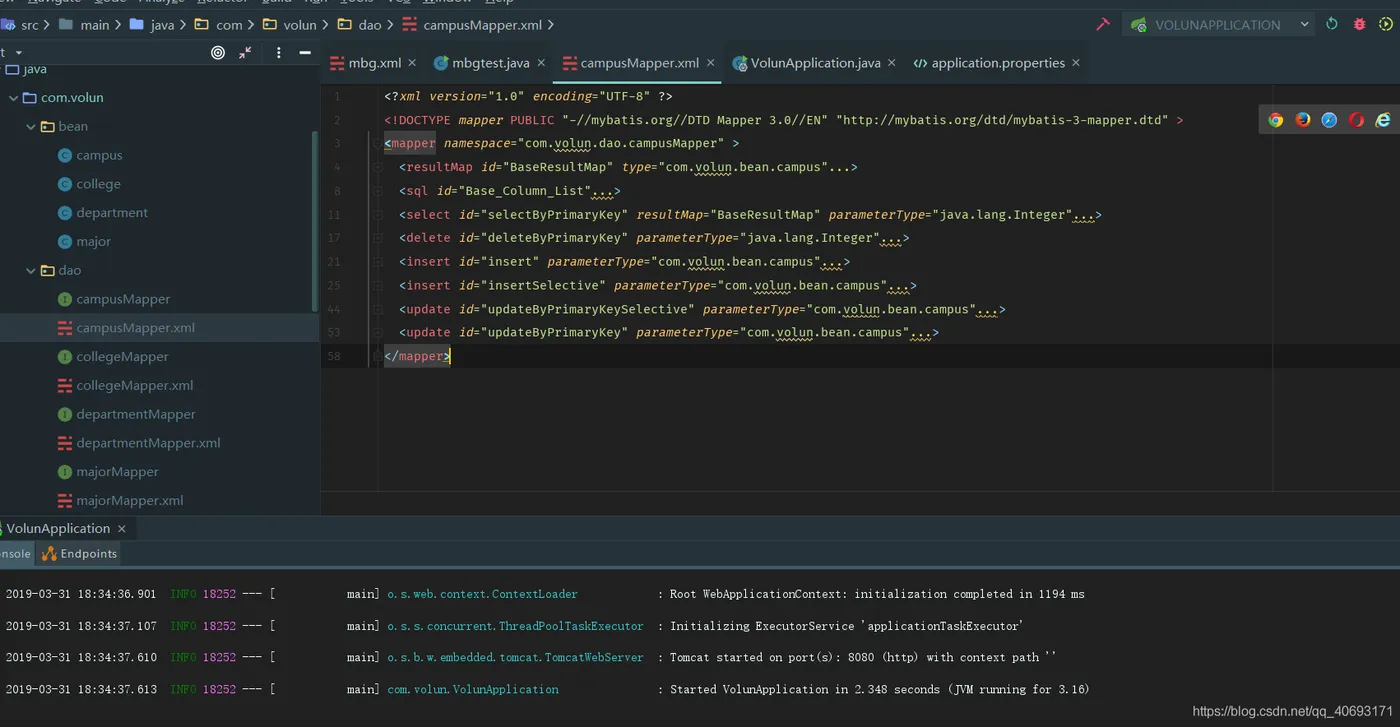Expand the folded insertSelective block

point(377,286)
